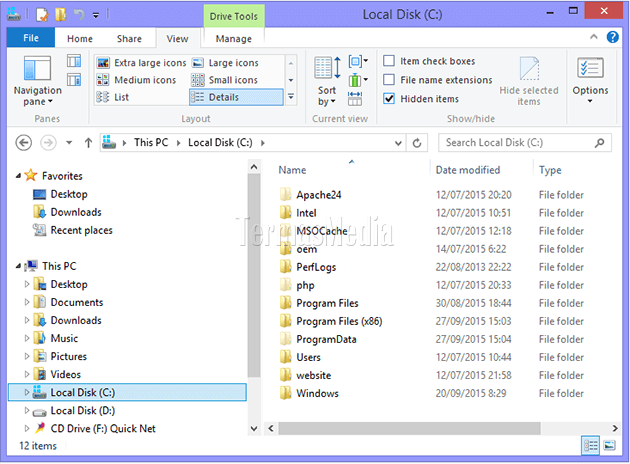Open recent locations dropdown arrow
The image size is (630, 464).
pyautogui.click(x=69, y=143)
